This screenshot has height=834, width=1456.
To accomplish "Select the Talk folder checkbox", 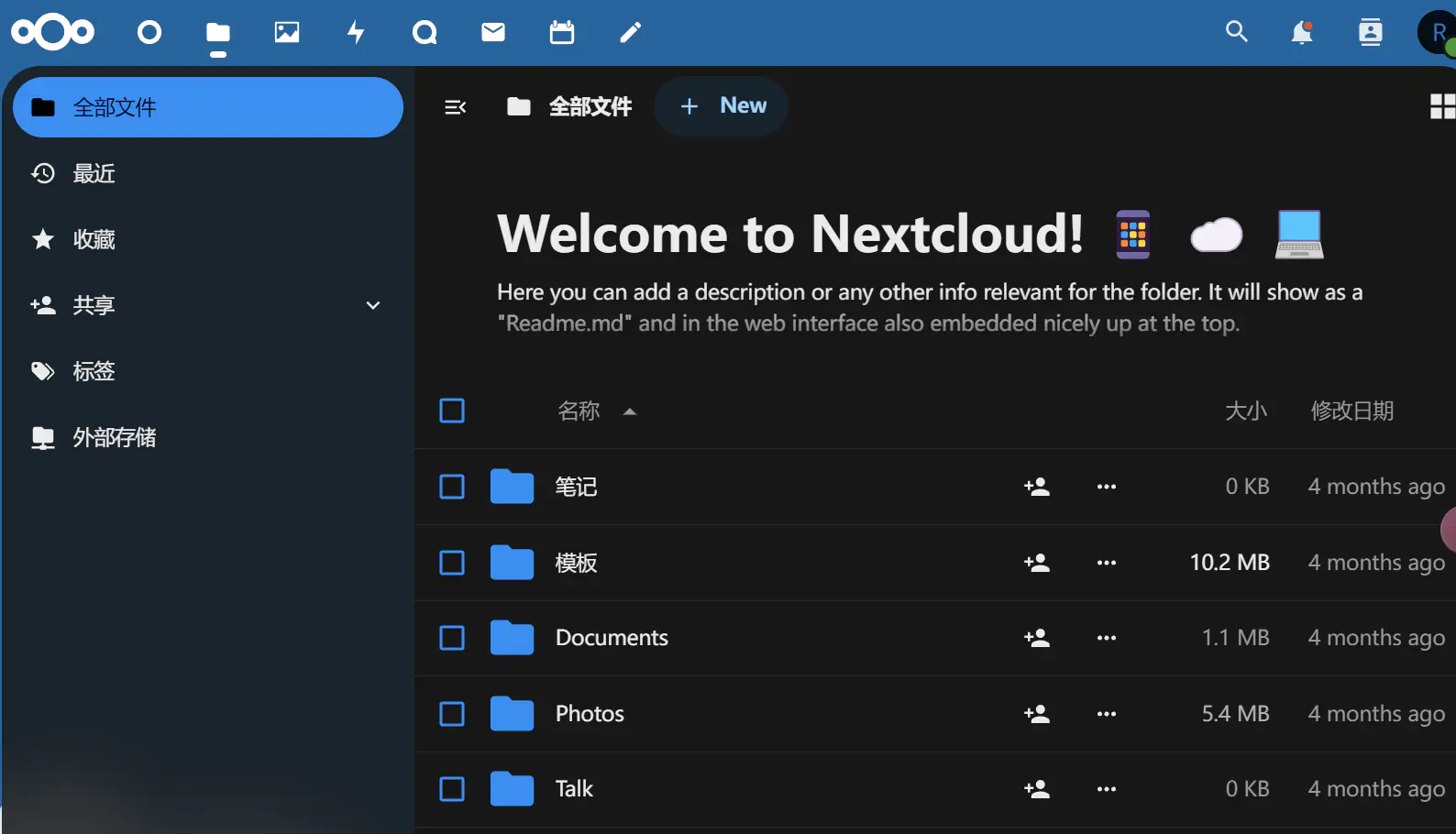I will pyautogui.click(x=452, y=789).
